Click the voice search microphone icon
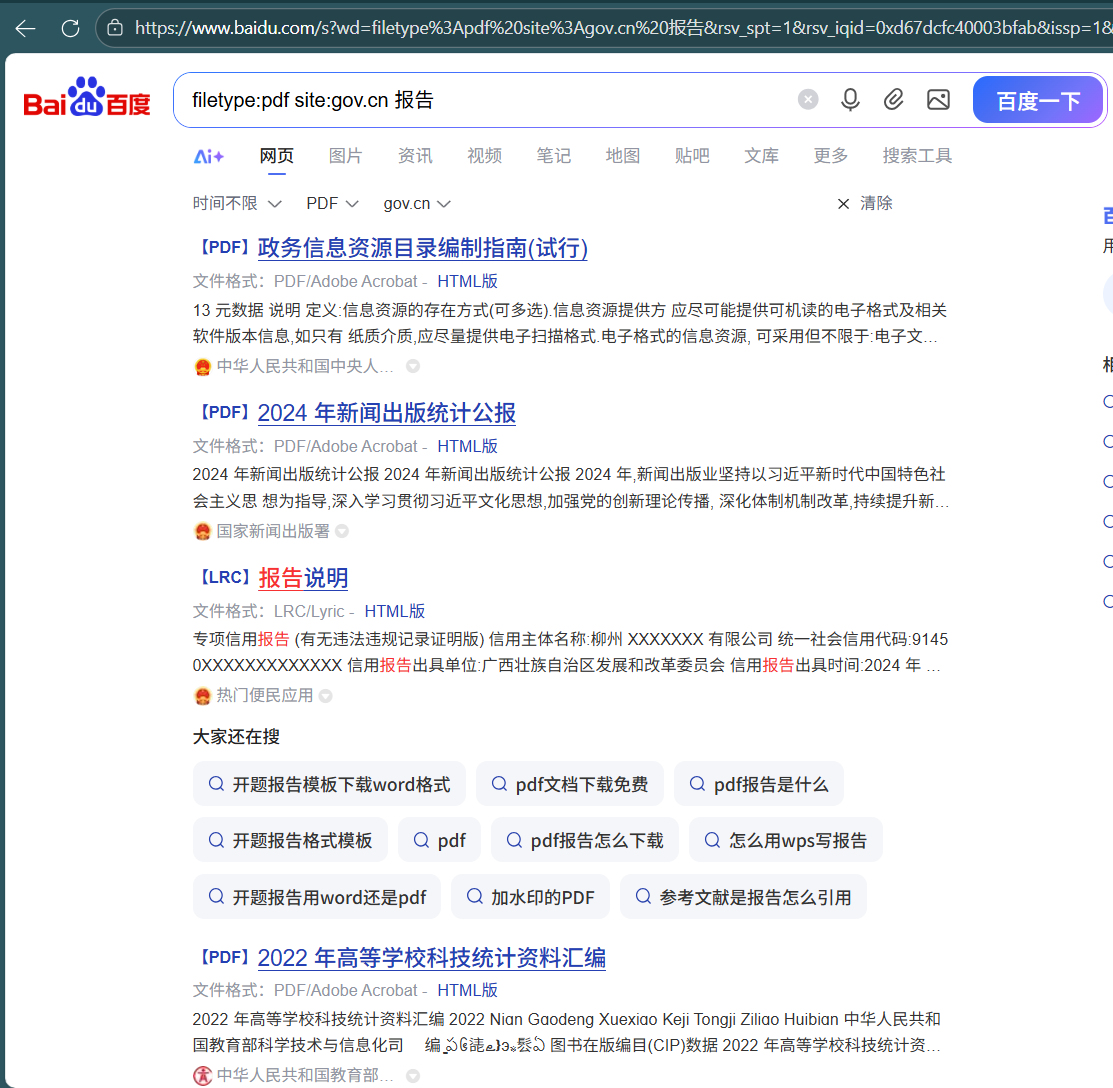The image size is (1113, 1088). (851, 99)
